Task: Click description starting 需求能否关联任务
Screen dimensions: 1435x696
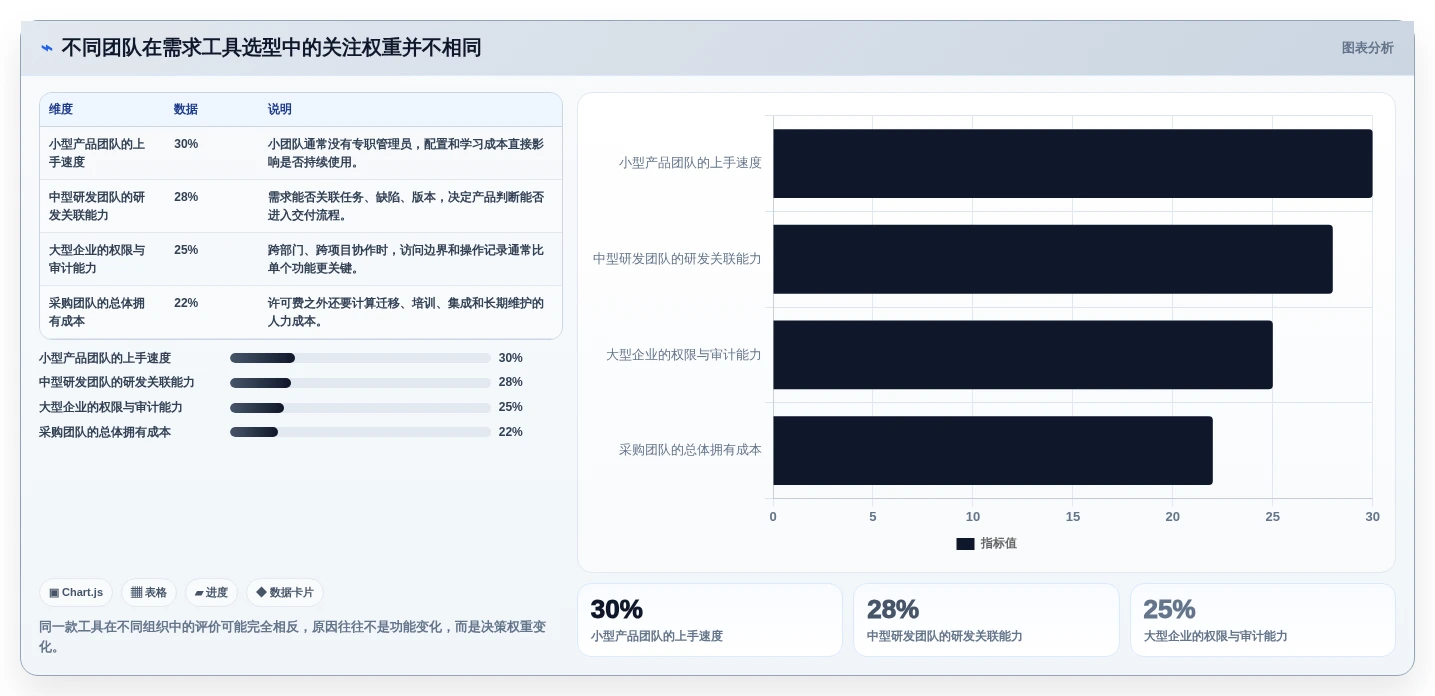Action: click(x=406, y=206)
